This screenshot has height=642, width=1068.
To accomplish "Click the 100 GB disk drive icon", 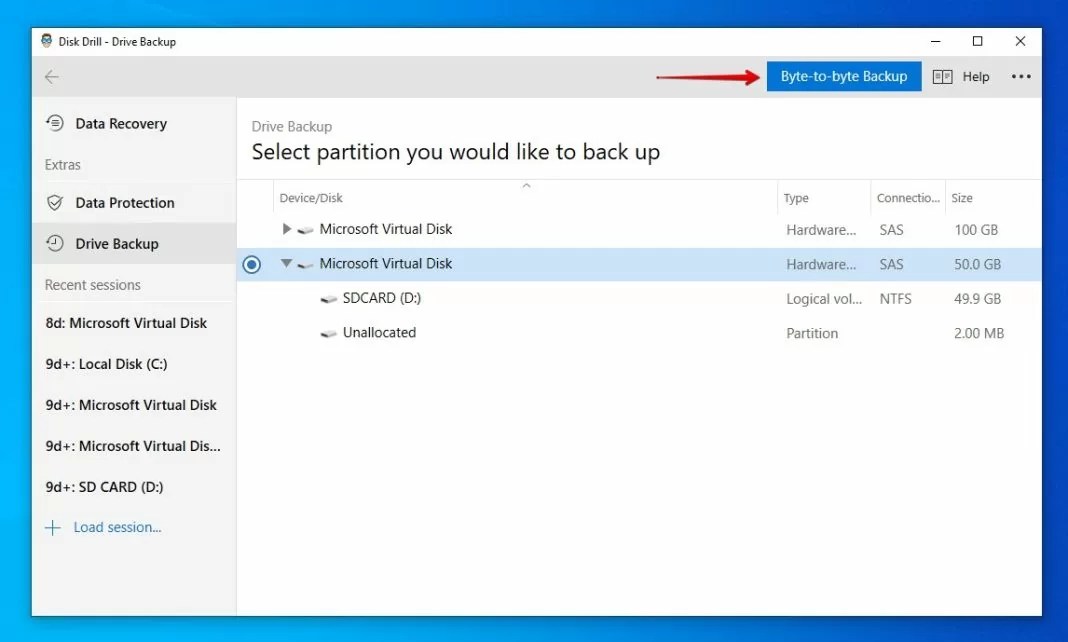I will pyautogui.click(x=306, y=230).
